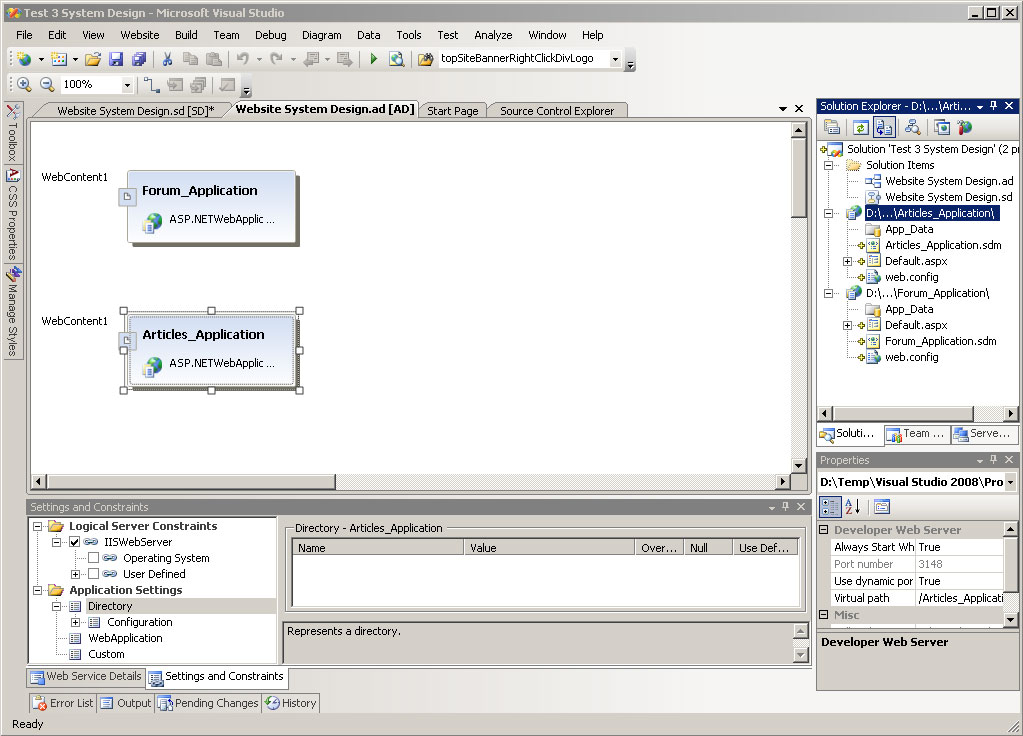Screen dimensions: 1023x736
Task: Start debugging with green play icon
Action: pos(374,59)
